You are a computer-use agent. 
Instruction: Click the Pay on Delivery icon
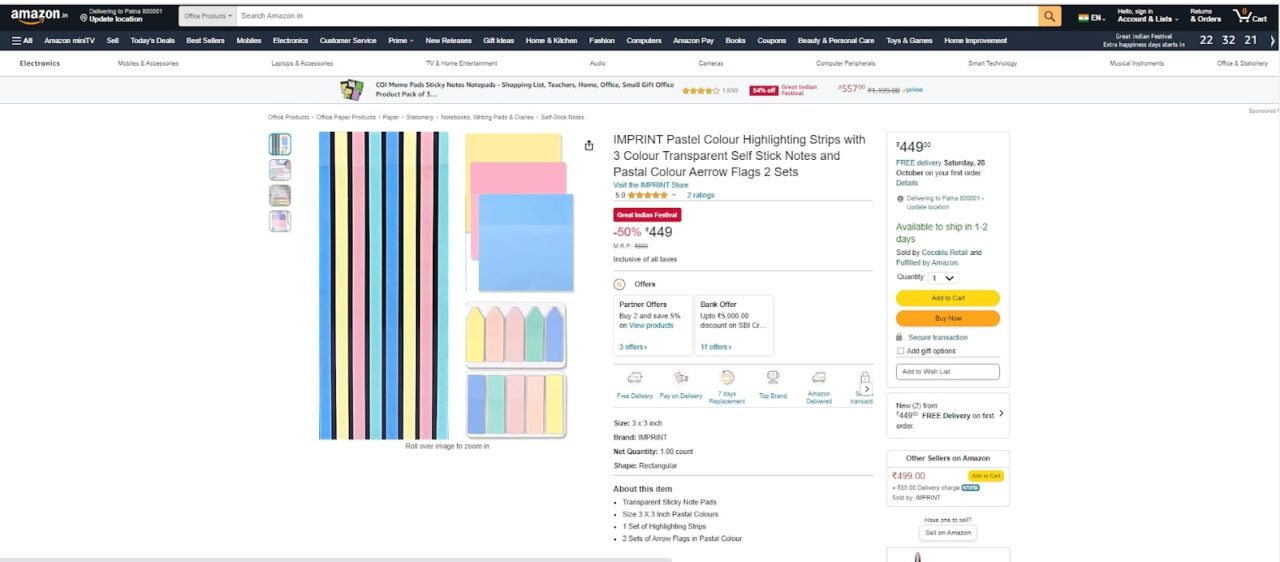[681, 378]
